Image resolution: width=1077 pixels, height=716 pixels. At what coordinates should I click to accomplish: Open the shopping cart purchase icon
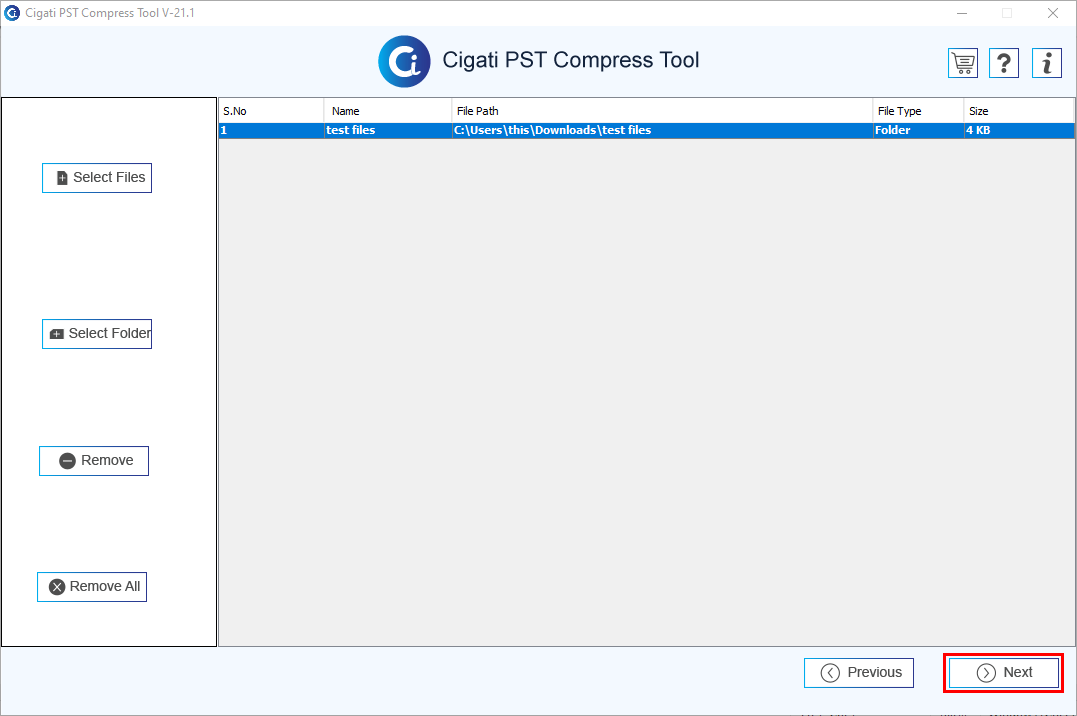(963, 63)
